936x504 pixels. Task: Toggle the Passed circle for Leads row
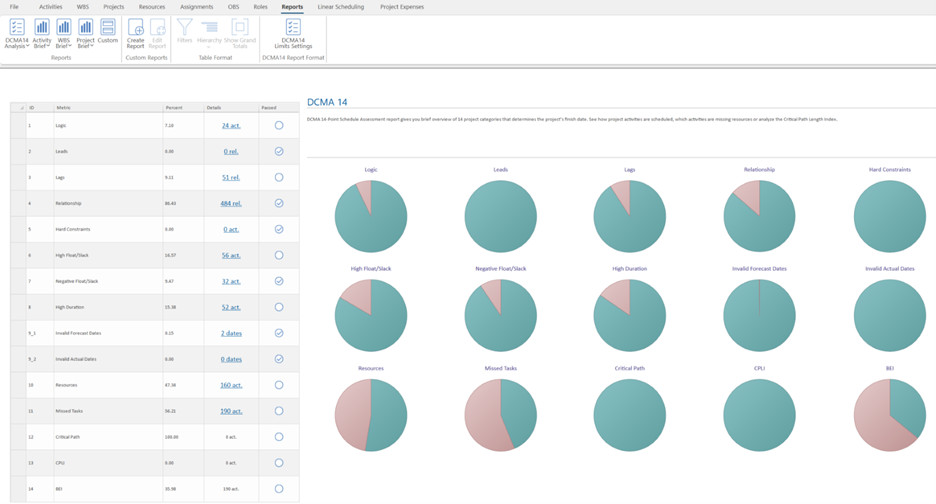pyautogui.click(x=279, y=151)
